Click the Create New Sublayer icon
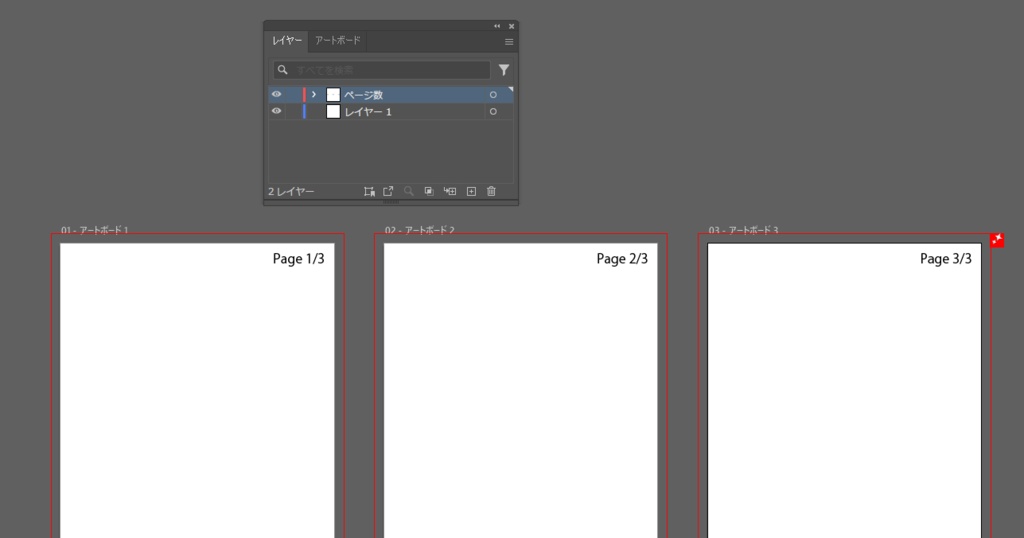The height and width of the screenshot is (538, 1024). (x=450, y=191)
